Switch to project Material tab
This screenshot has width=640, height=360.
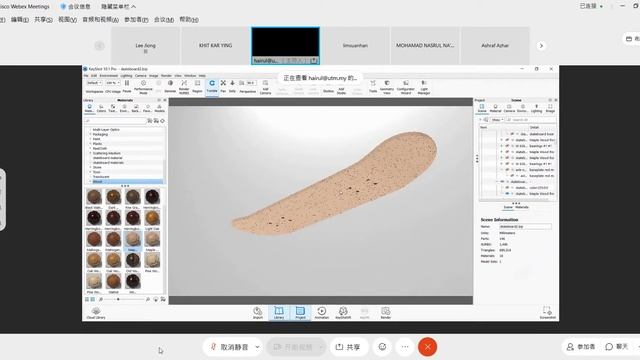(496, 108)
